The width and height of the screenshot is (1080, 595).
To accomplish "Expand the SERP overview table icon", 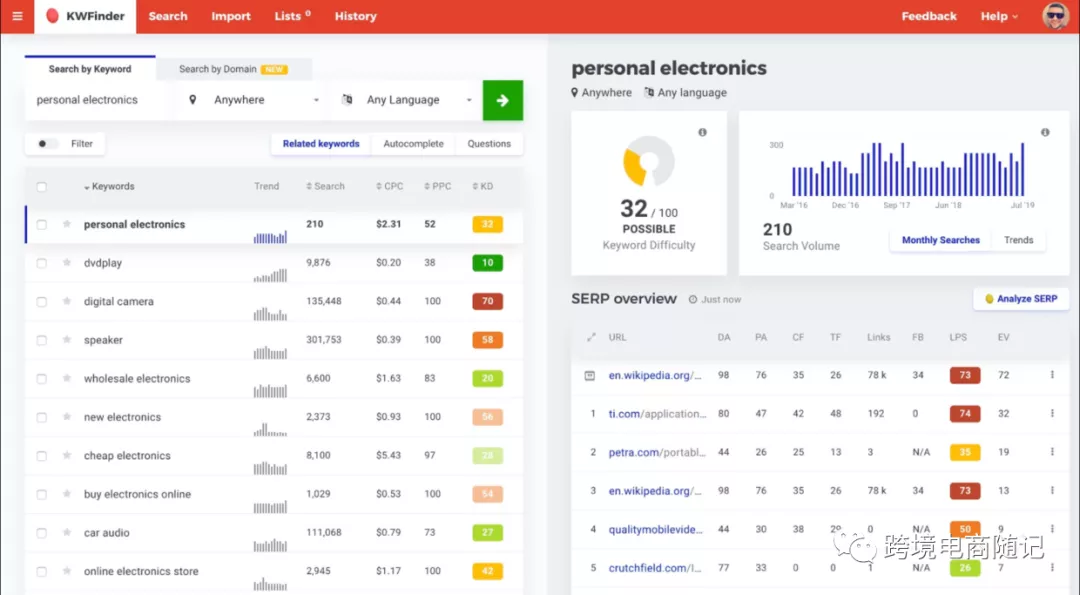I will click(591, 337).
